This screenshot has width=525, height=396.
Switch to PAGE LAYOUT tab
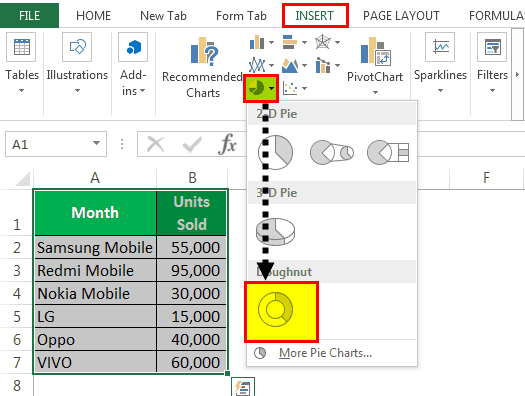[401, 16]
